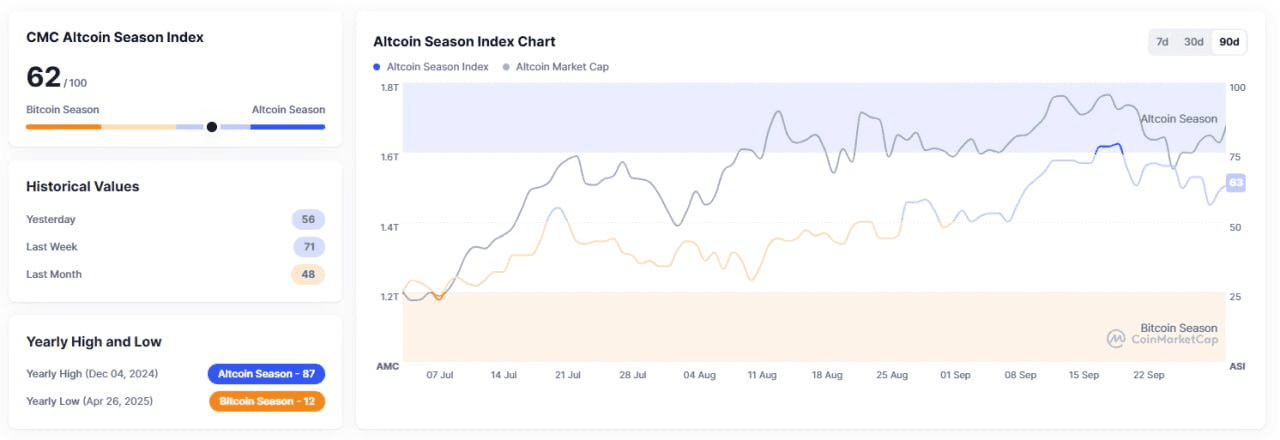
Task: Click the Bitcoin Season - 12 badge
Action: [267, 401]
